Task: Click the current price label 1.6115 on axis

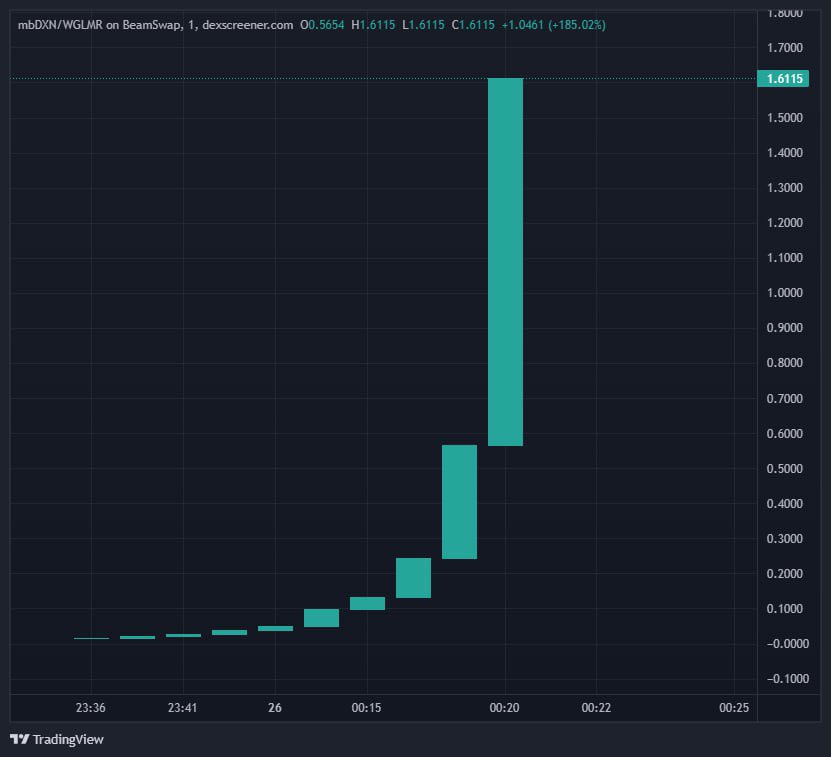Action: pos(783,78)
